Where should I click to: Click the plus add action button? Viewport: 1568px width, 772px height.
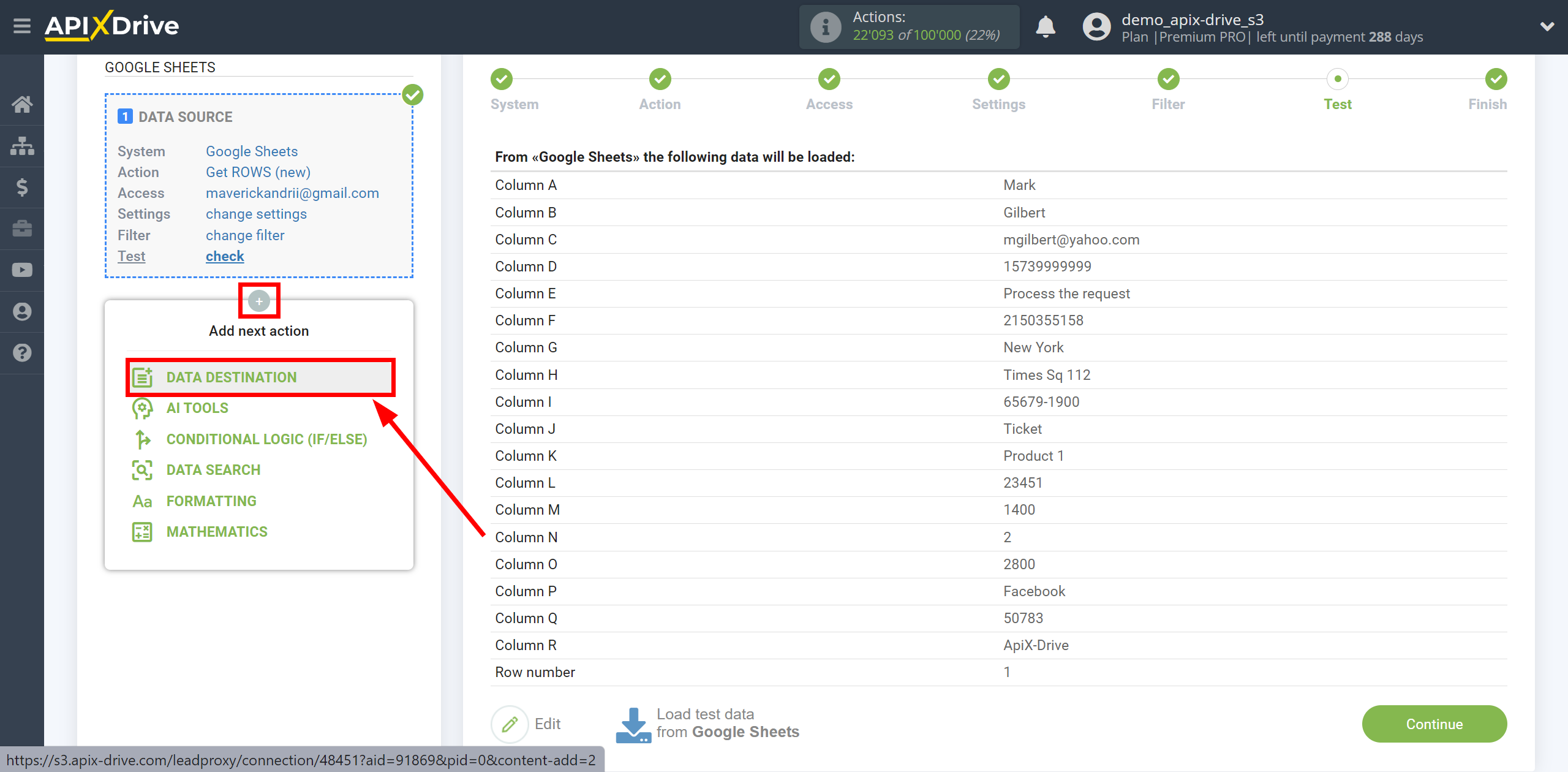pos(259,301)
